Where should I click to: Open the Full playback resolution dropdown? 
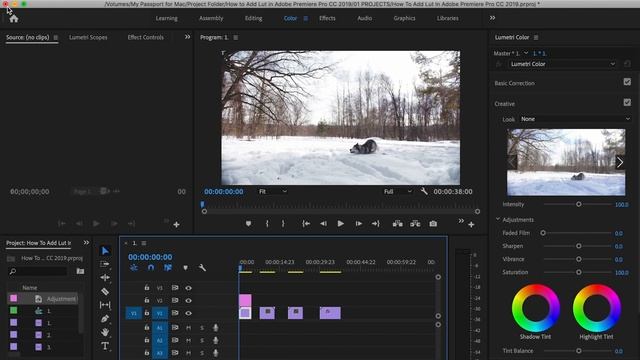pyautogui.click(x=398, y=191)
